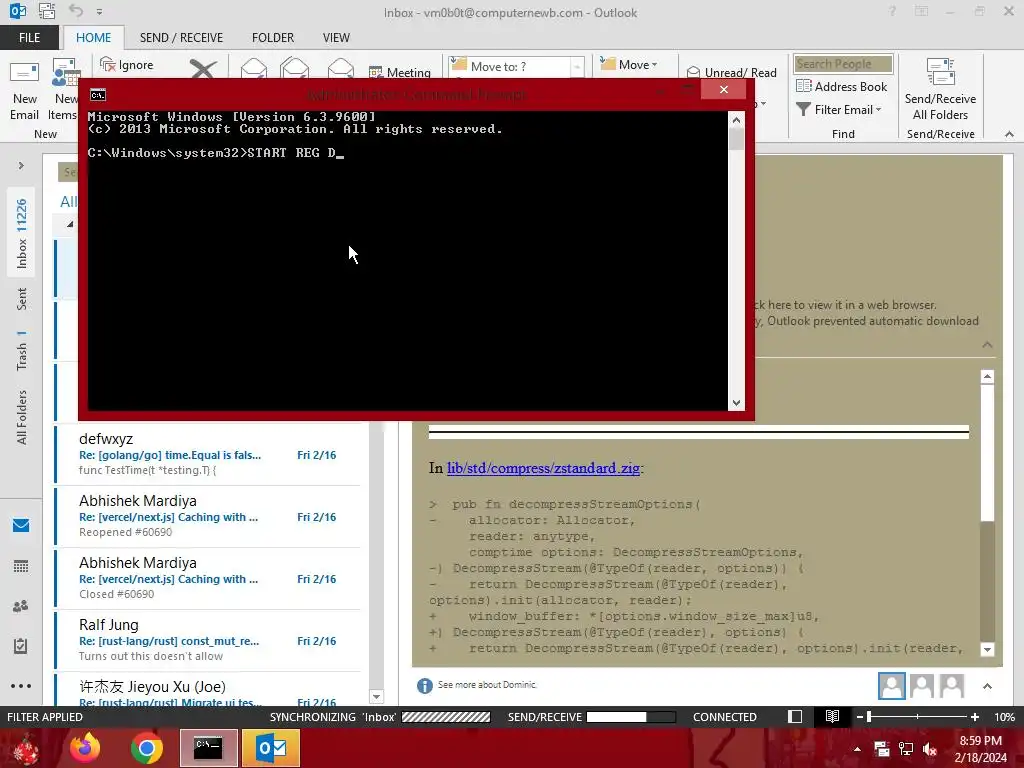Click the Send/Receive quick access toolbar icon
The width and height of the screenshot is (1024, 768).
(46, 11)
